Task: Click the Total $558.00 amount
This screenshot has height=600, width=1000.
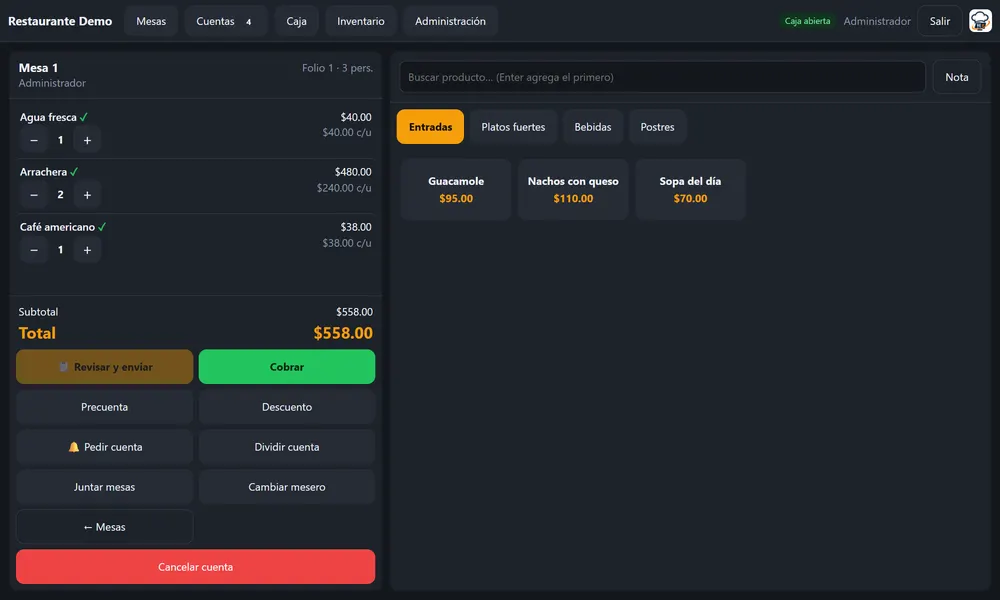Action: pyautogui.click(x=343, y=333)
